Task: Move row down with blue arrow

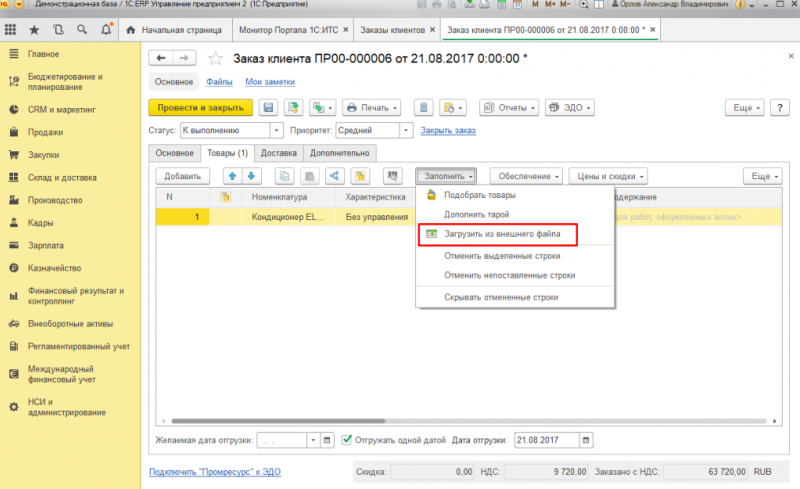Action: [252, 176]
